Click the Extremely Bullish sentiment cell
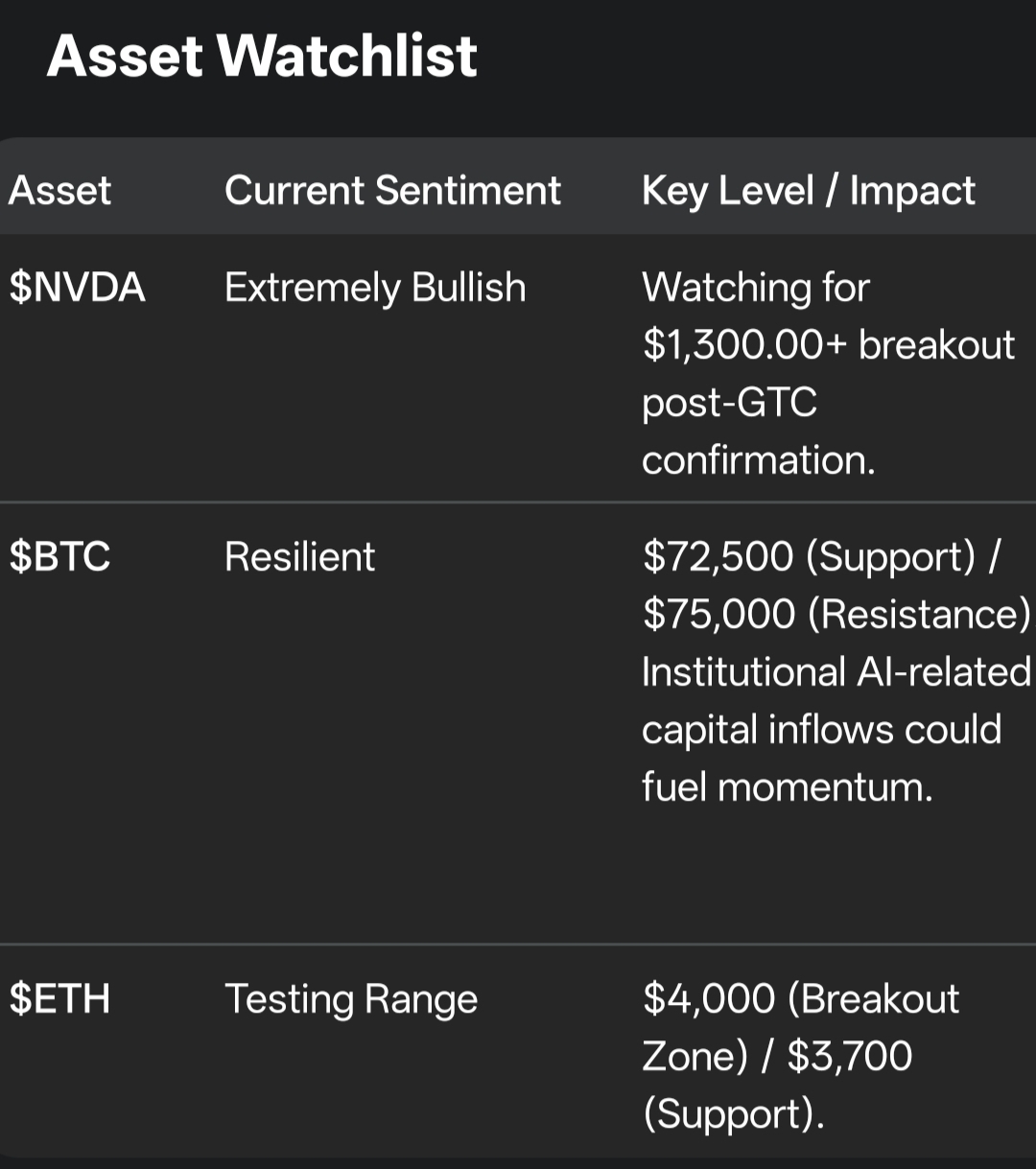Screen dimensions: 1036x1169 click(x=375, y=288)
